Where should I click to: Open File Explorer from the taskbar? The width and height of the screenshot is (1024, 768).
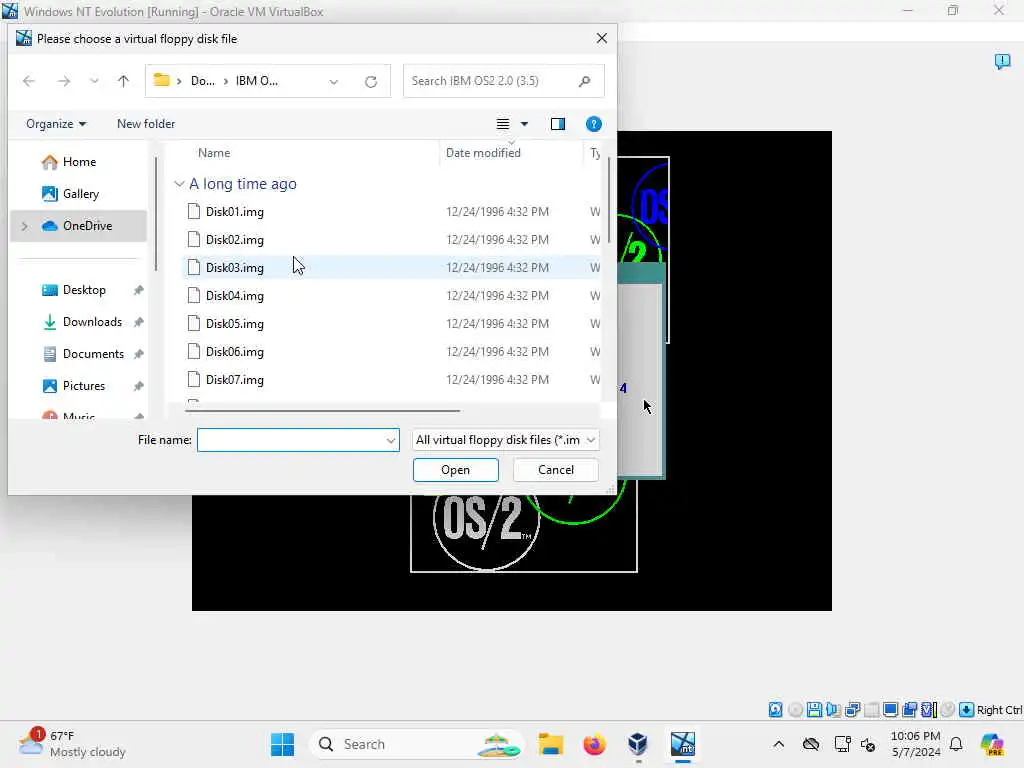[x=551, y=744]
